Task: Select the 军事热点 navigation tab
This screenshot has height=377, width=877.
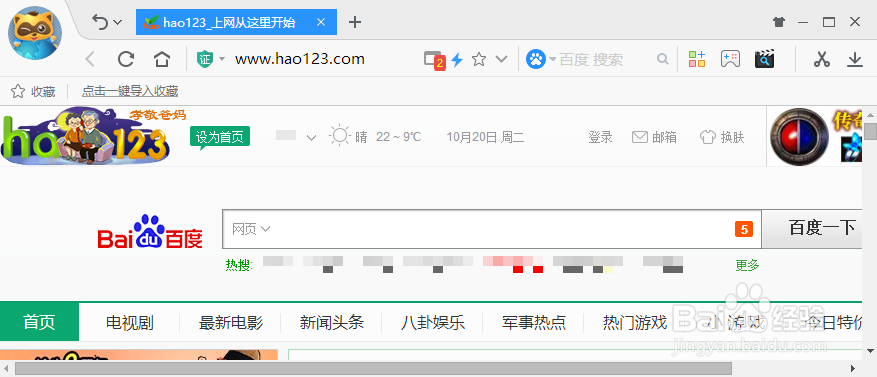Action: pyautogui.click(x=534, y=322)
